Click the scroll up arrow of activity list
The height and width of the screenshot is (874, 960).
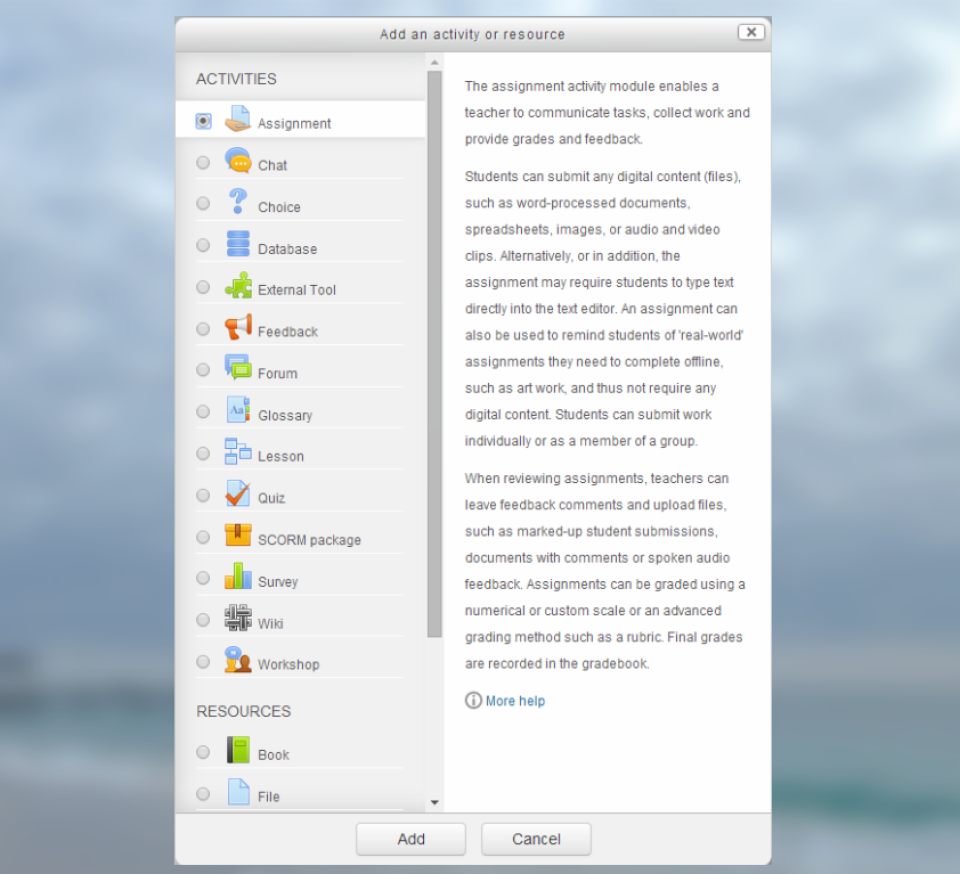(x=435, y=62)
